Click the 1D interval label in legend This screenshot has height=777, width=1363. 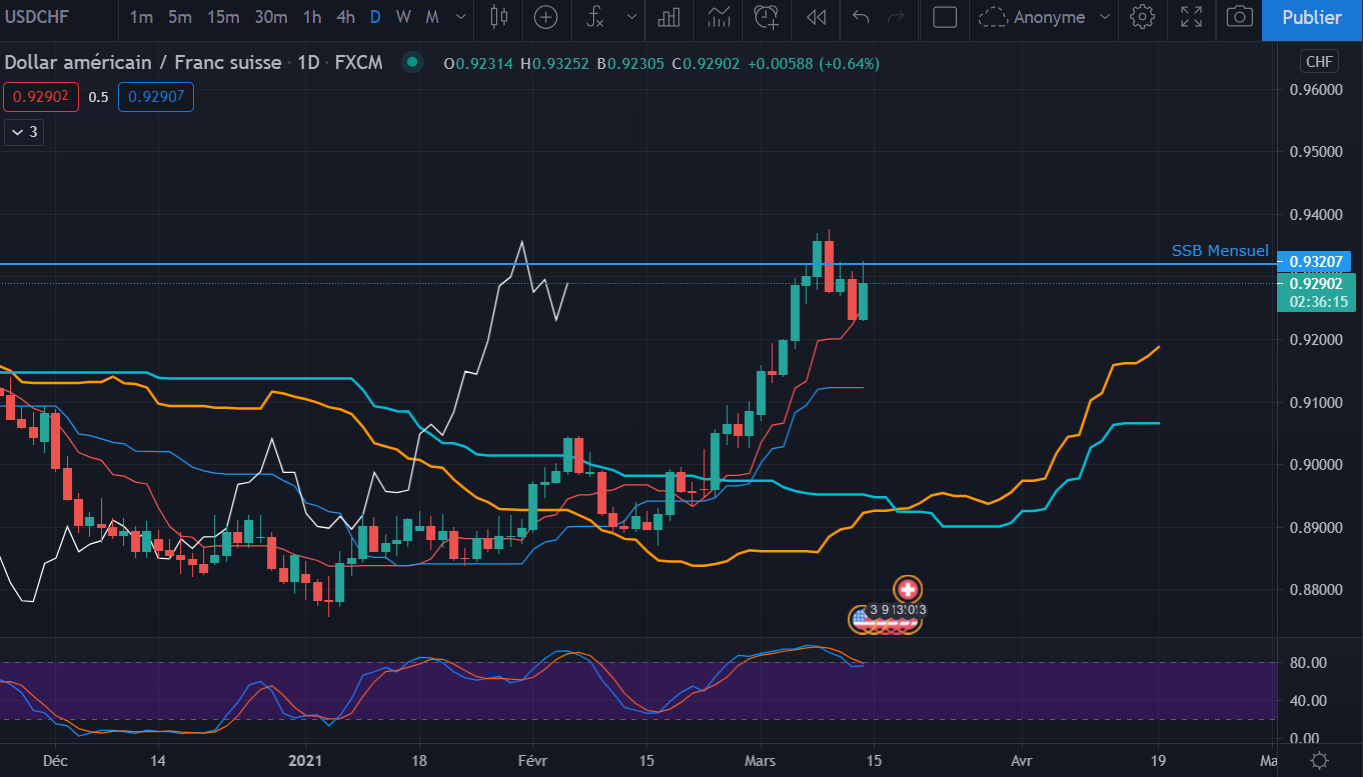307,63
